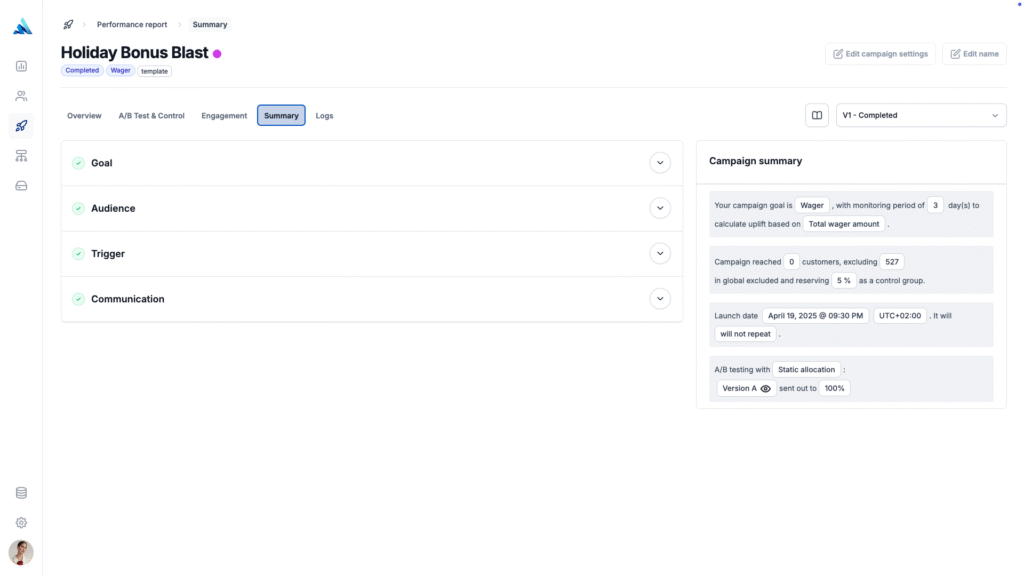Expand the Communication section chevron
This screenshot has height=576, width=1024.
659,298
